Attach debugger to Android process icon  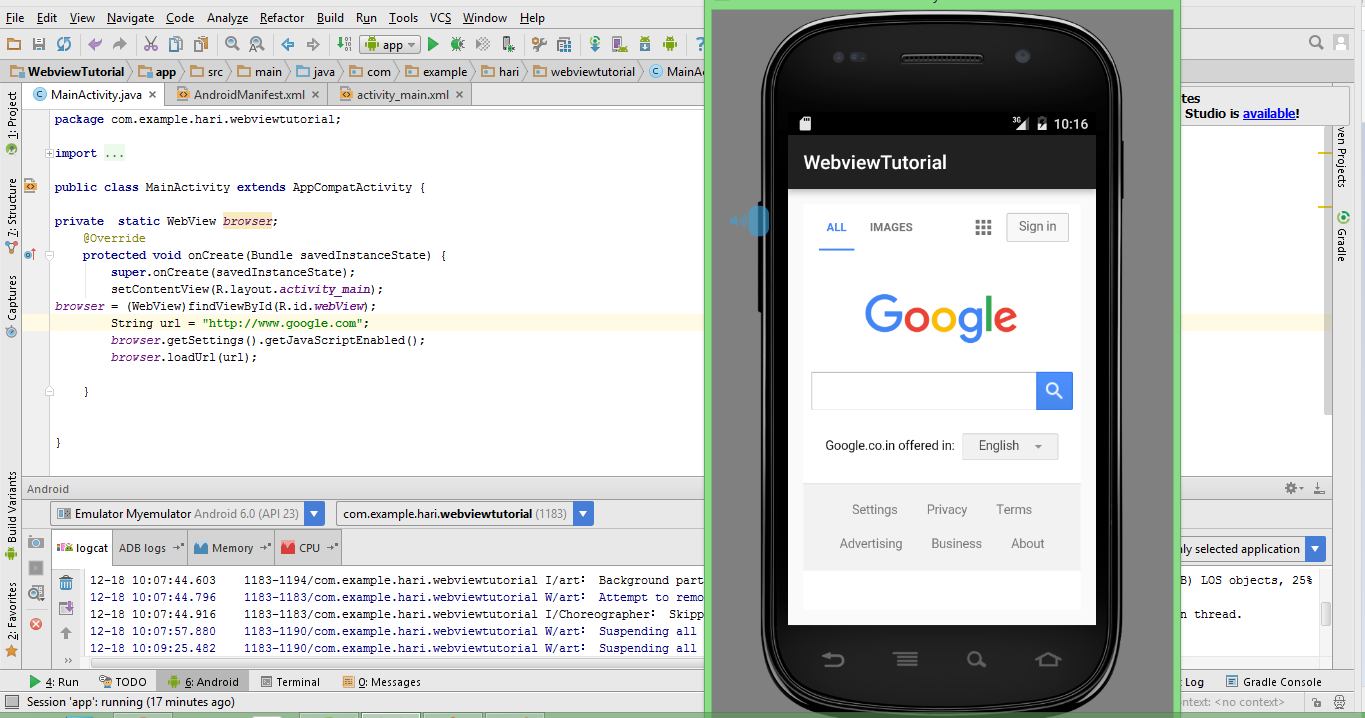508,44
